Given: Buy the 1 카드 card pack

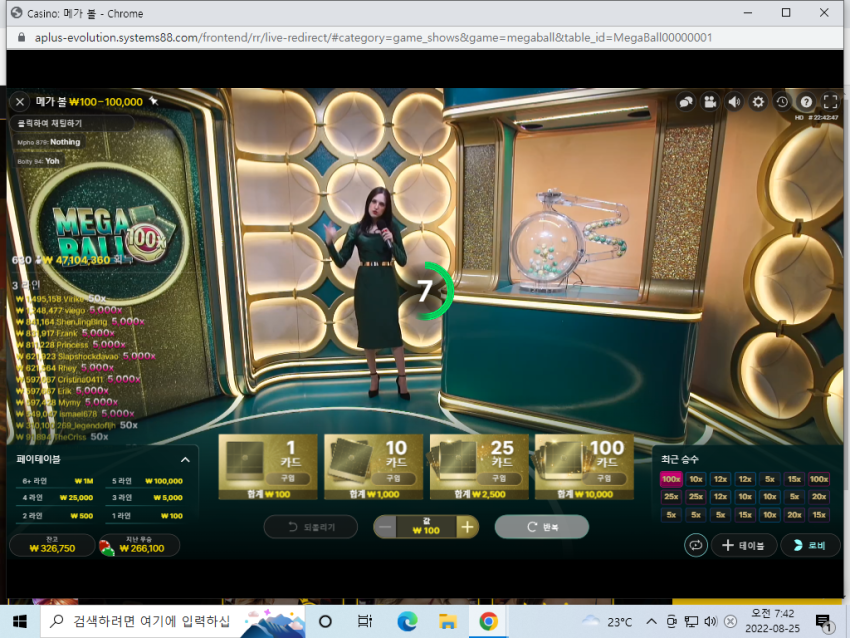Looking at the screenshot, I should click(268, 466).
